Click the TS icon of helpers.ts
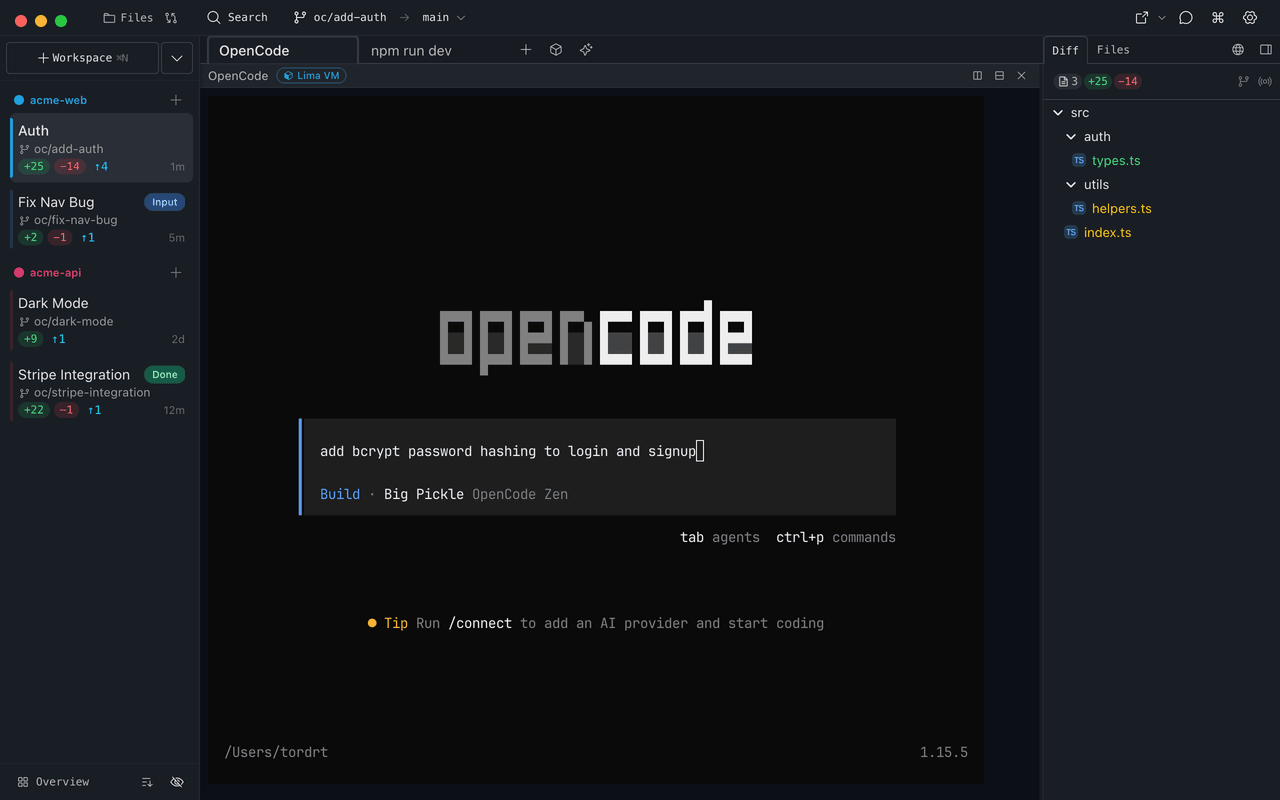Screen dimensions: 1280x800 click(x=1079, y=208)
